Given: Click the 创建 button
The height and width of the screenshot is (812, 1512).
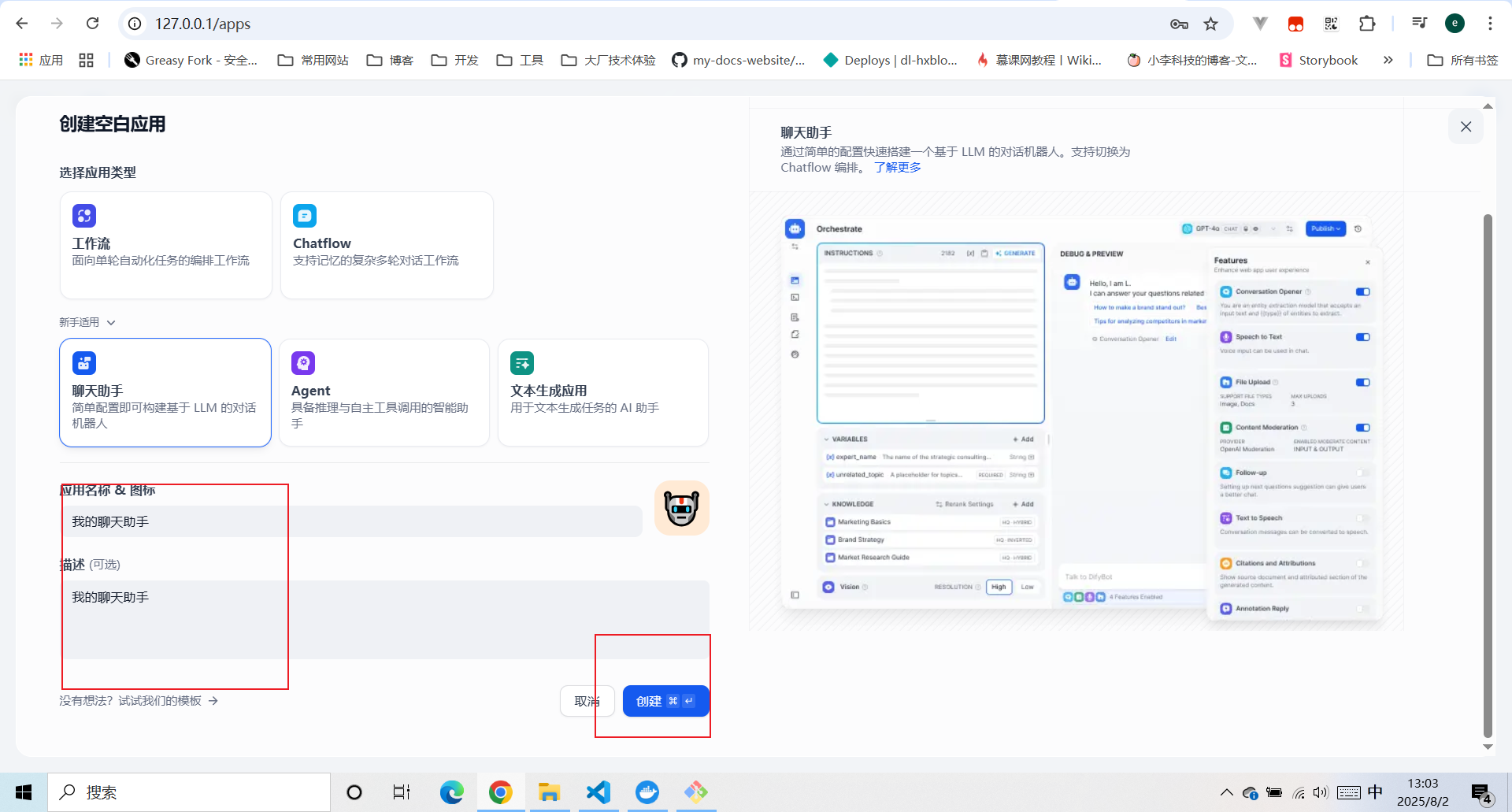Looking at the screenshot, I should 665,701.
